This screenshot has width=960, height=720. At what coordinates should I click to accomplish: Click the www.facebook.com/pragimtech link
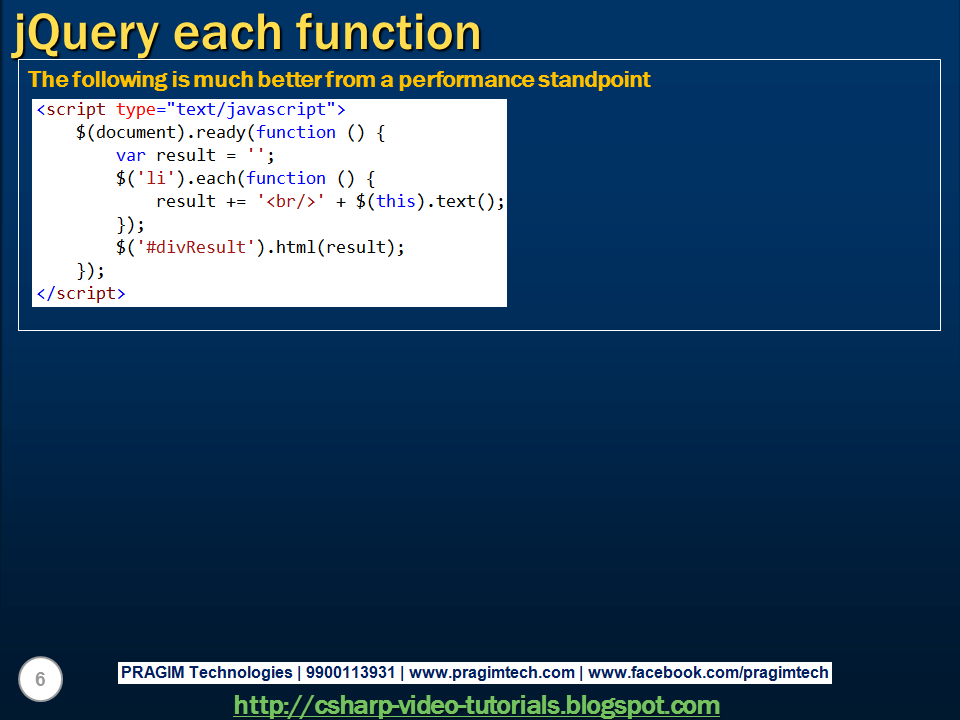(706, 672)
